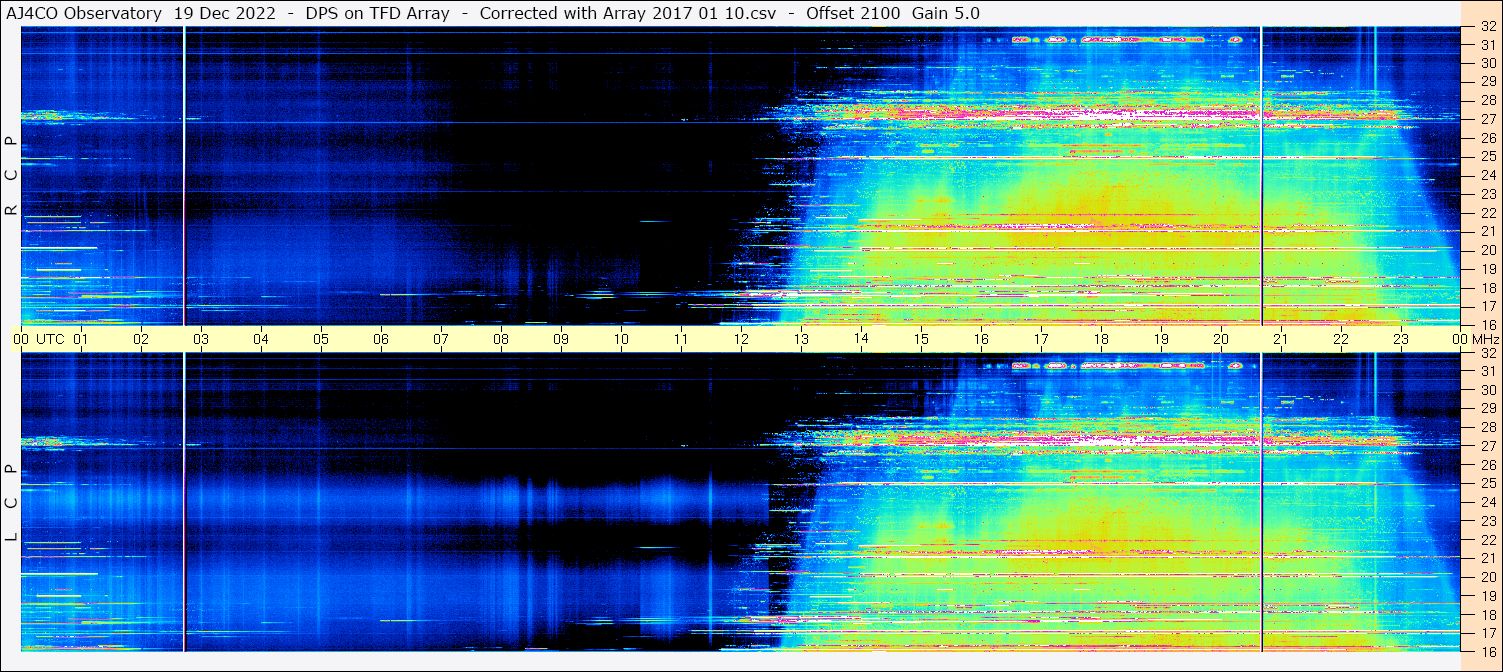This screenshot has height=672, width=1503.
Task: Click the Gain 5.0 value in header
Action: pos(946,13)
